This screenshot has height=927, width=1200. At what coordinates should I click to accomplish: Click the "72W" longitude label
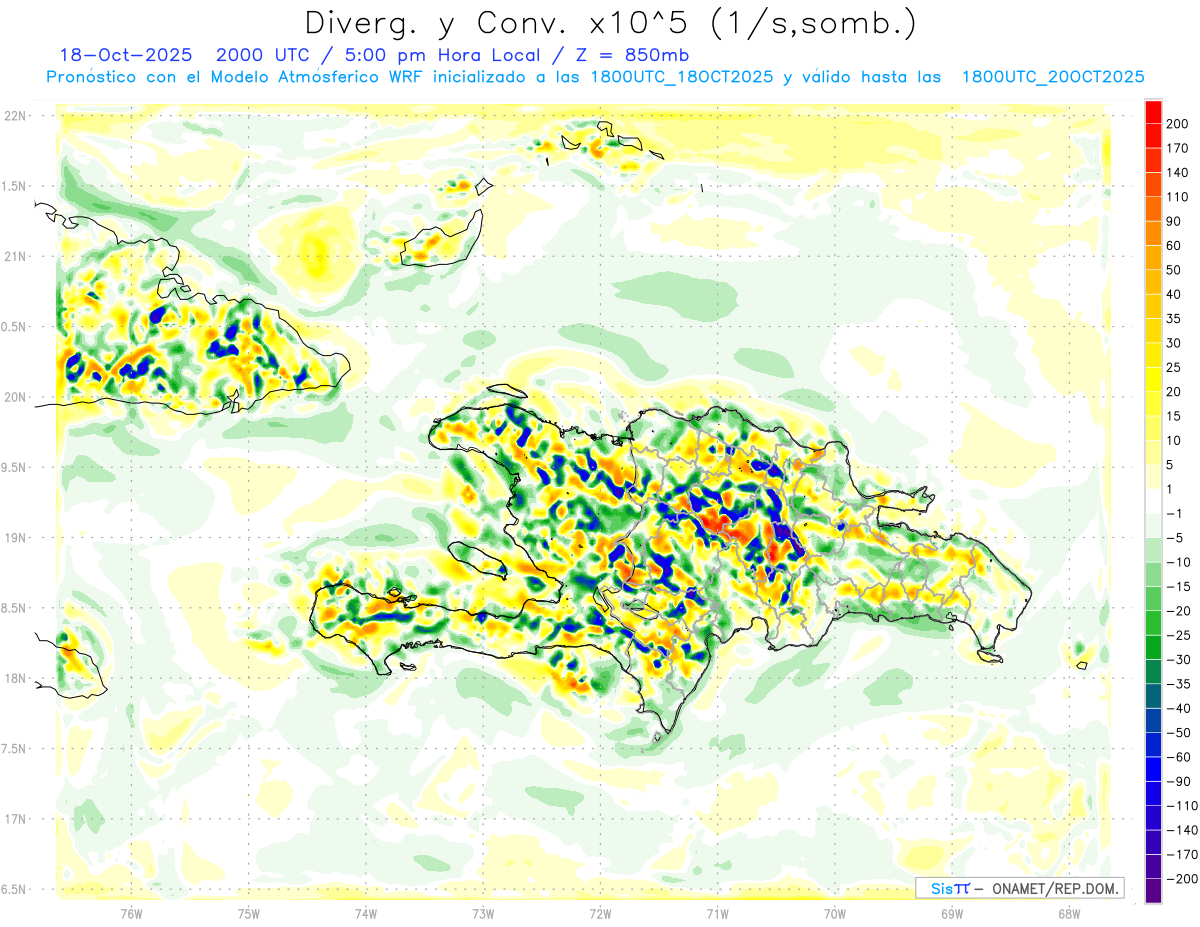pyautogui.click(x=600, y=914)
